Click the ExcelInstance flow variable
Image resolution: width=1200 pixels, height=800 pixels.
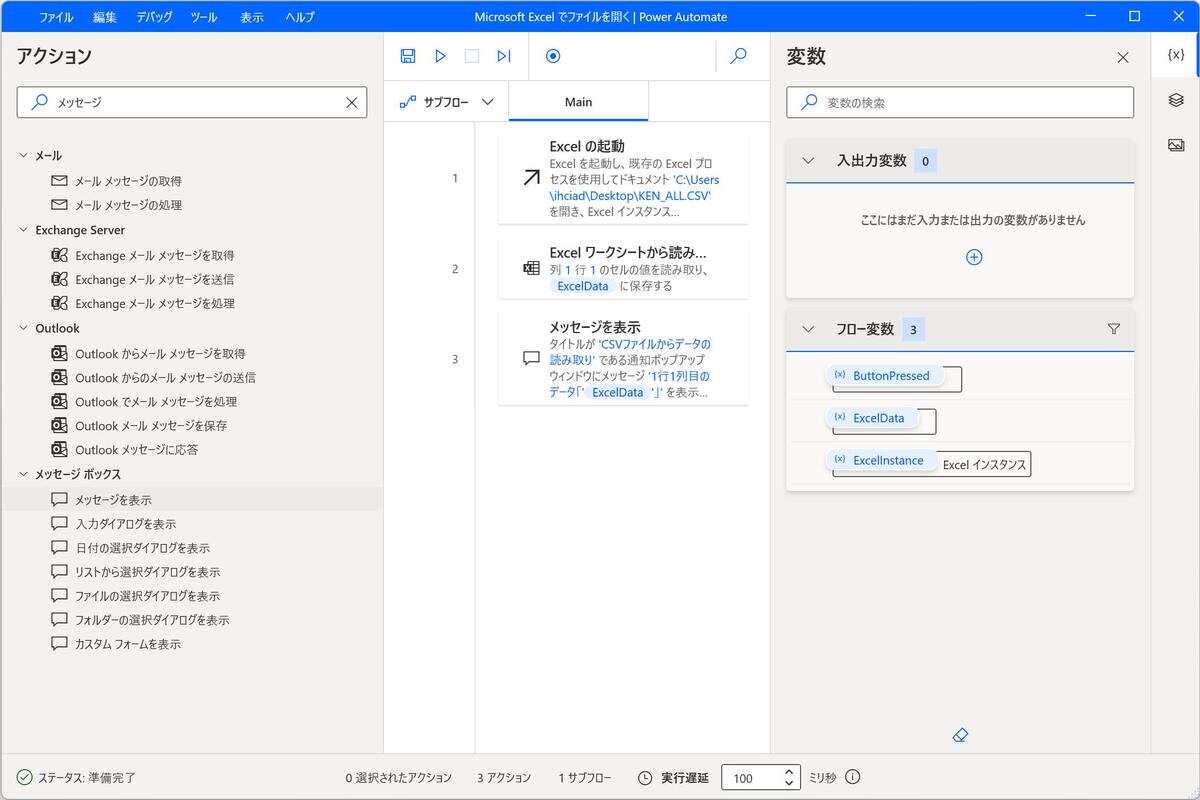[x=880, y=460]
